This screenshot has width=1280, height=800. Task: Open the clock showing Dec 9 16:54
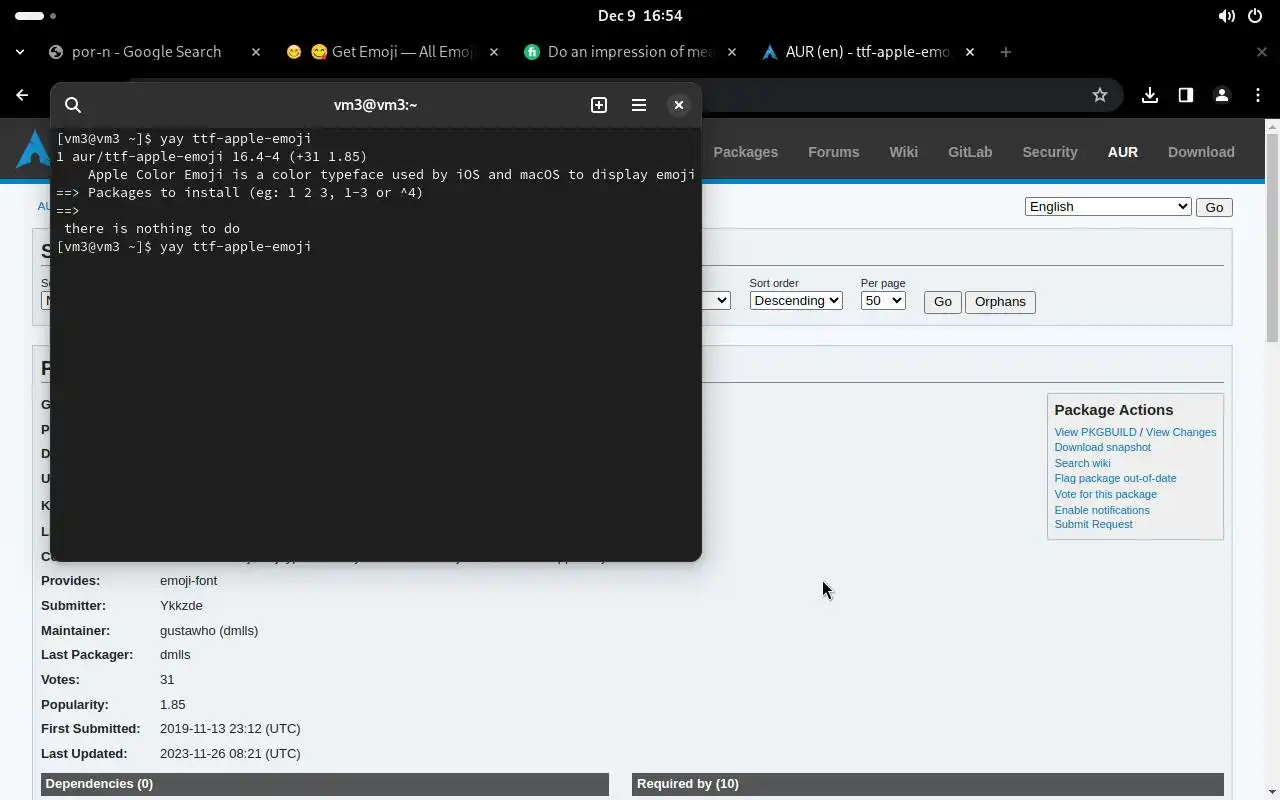tap(640, 16)
